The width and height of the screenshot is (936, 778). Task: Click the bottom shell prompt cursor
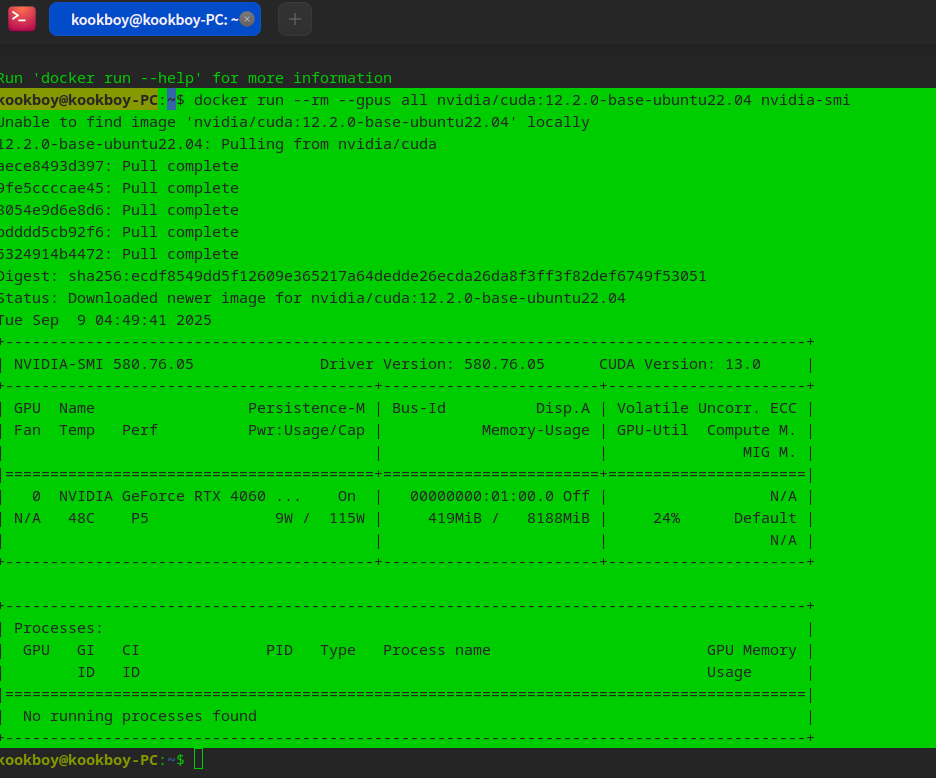(x=199, y=759)
